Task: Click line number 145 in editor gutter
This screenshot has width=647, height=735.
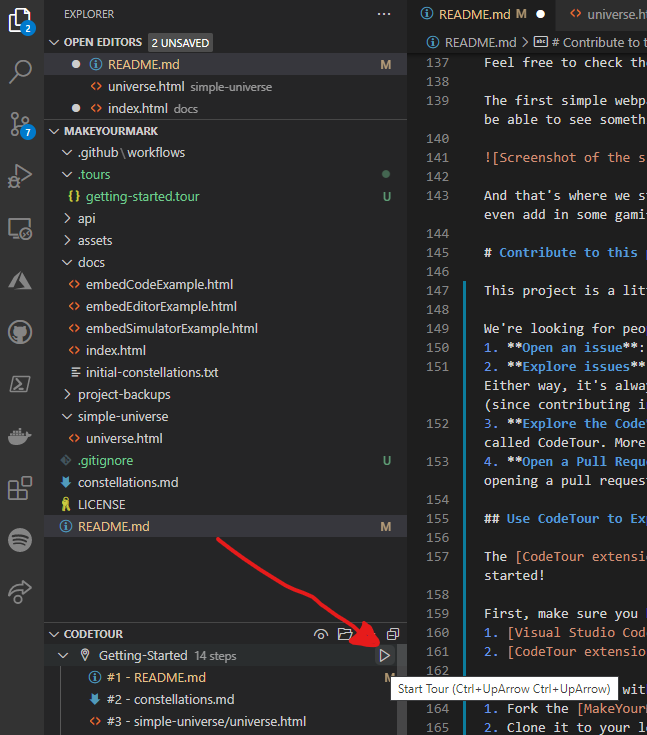Action: coord(437,253)
